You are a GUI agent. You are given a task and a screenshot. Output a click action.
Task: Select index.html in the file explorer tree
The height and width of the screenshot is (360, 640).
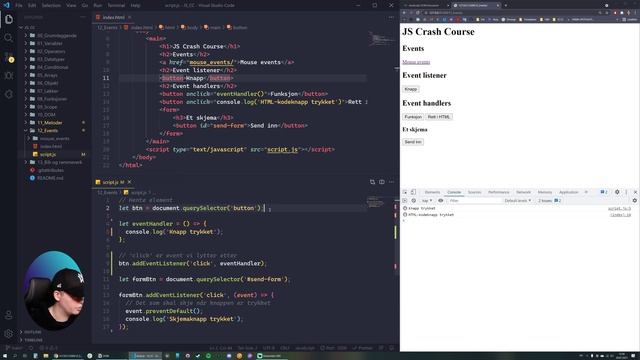[51, 146]
